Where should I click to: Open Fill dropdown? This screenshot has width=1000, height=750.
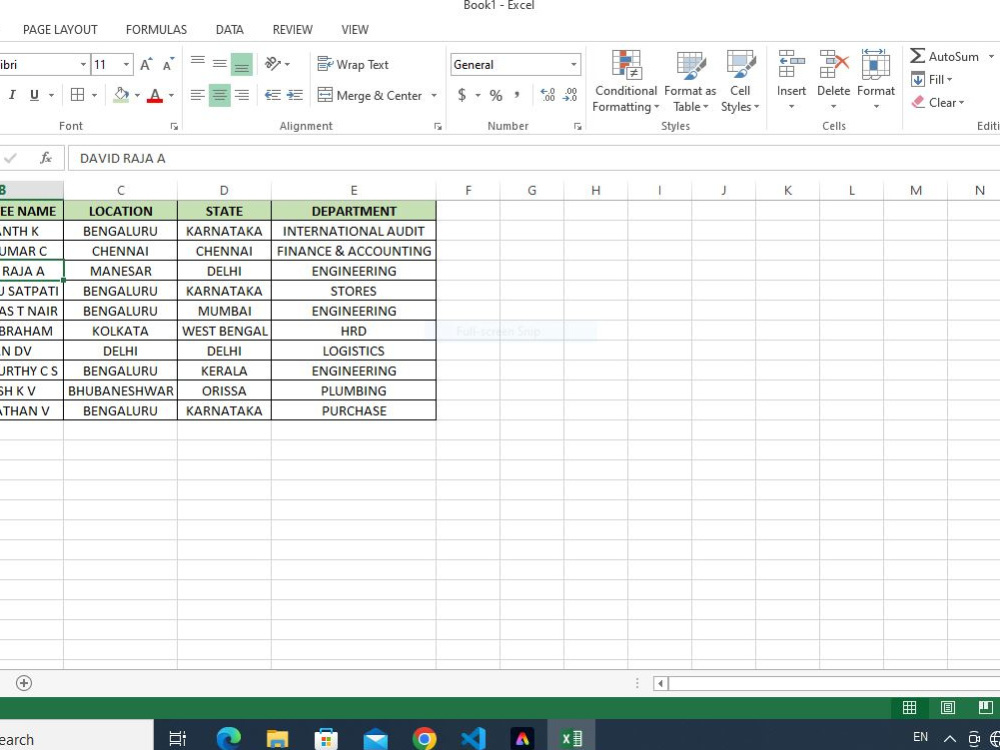[x=931, y=80]
